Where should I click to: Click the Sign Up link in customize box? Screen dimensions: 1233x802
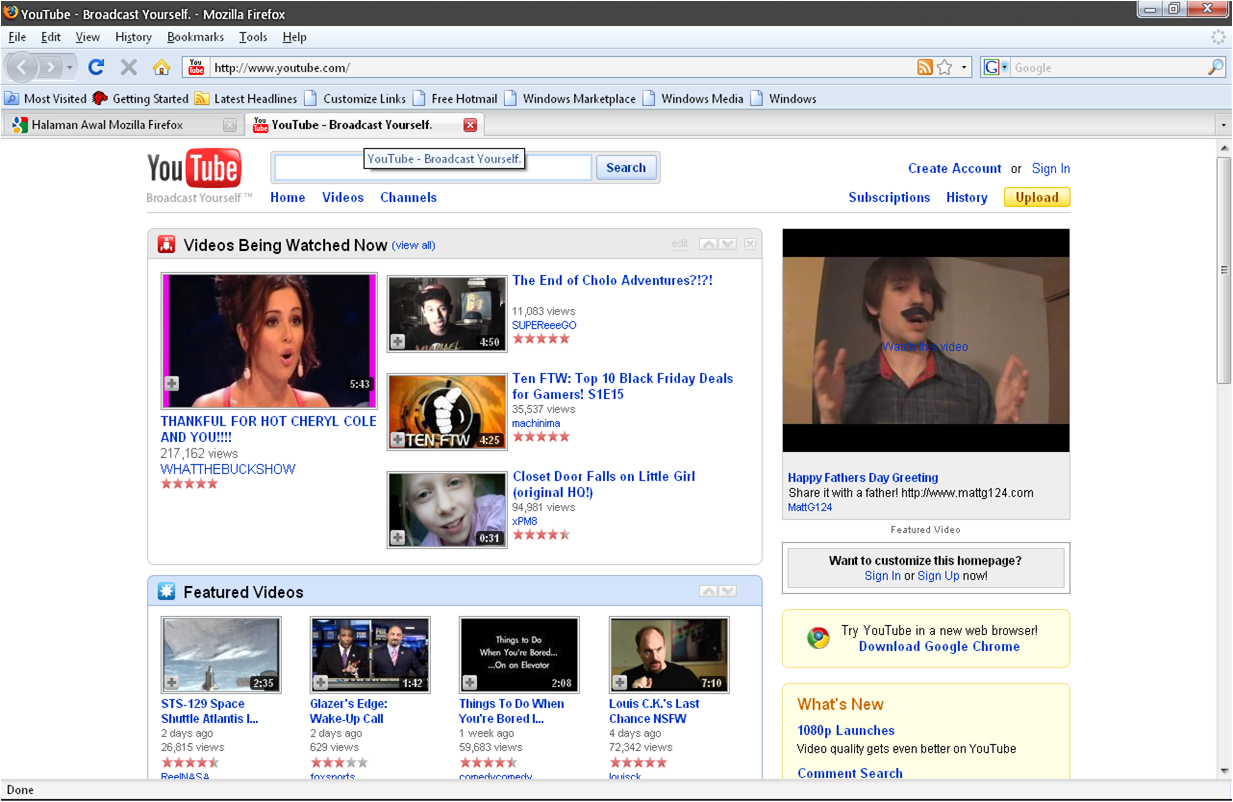click(x=938, y=576)
